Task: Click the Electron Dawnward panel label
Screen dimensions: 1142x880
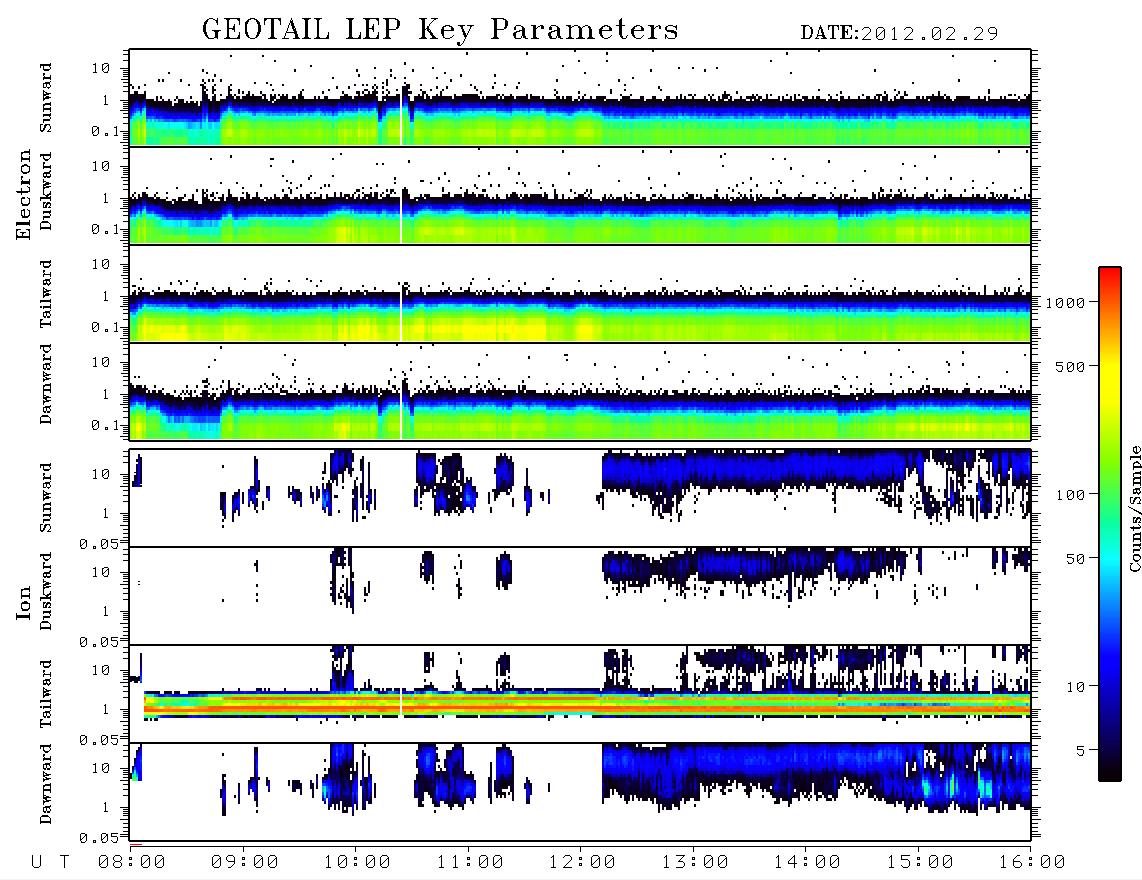Action: click(46, 384)
